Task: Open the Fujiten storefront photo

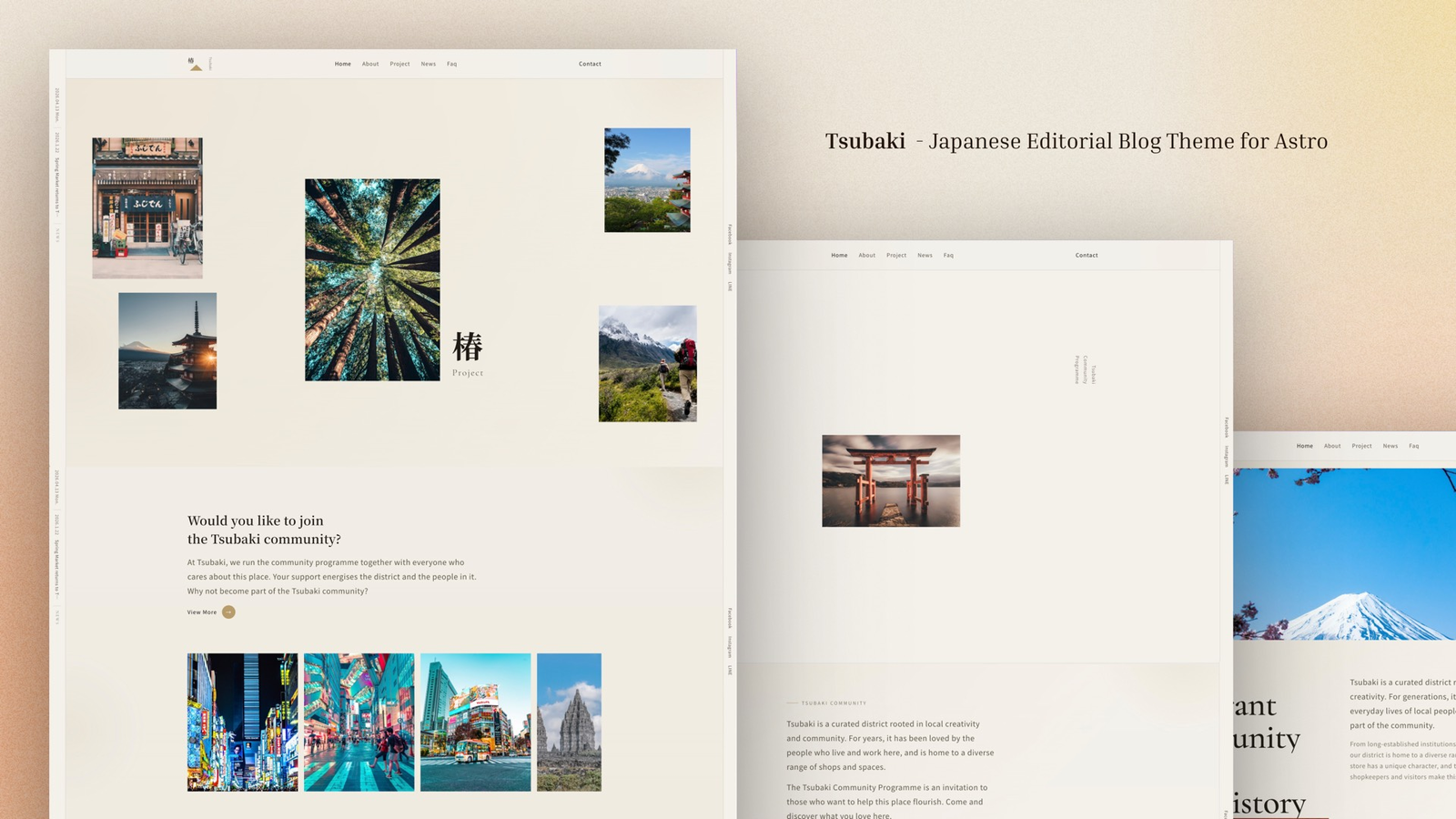Action: point(147,208)
